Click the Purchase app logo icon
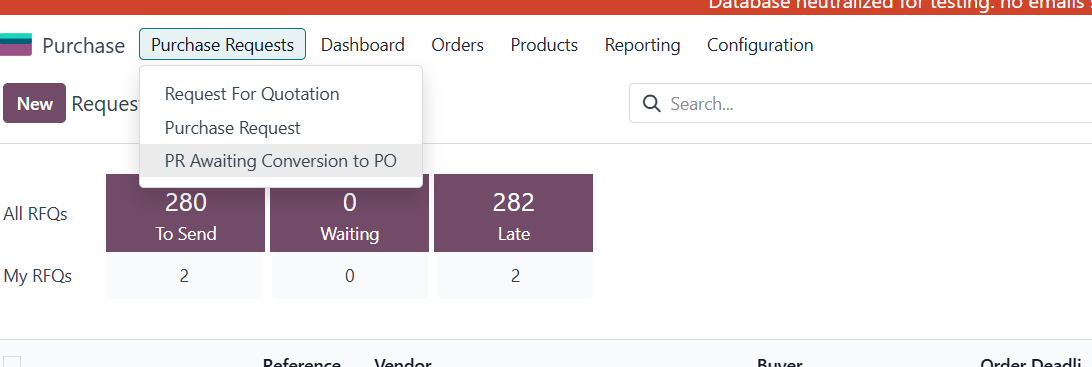 coord(15,45)
